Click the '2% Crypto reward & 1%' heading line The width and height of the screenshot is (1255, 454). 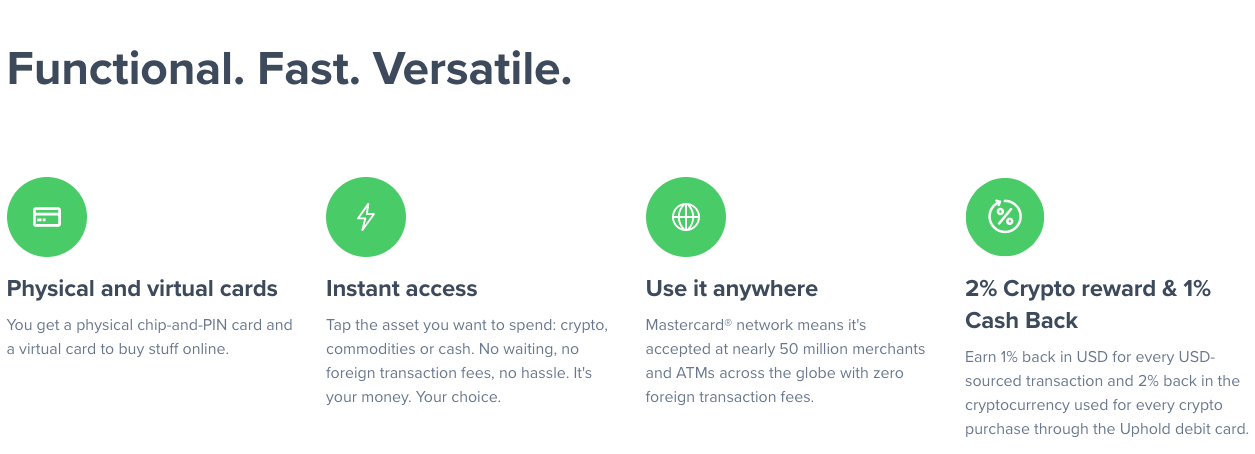tap(1088, 289)
